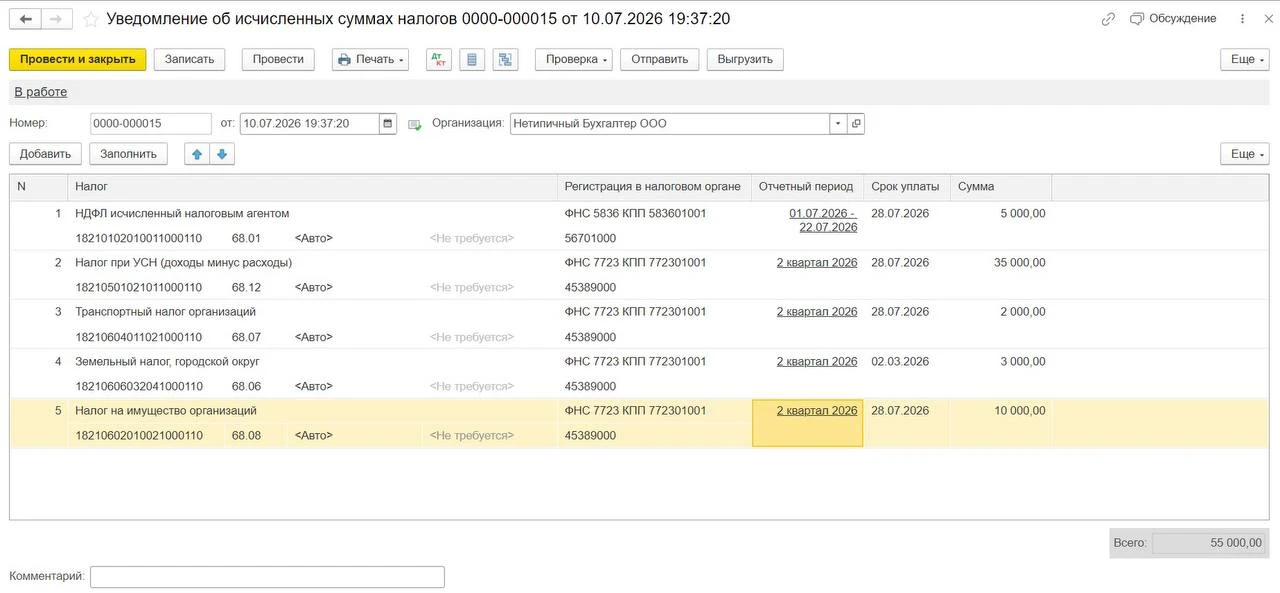Image resolution: width=1280 pixels, height=593 pixels.
Task: Click the Заполнить button
Action: pyautogui.click(x=129, y=154)
